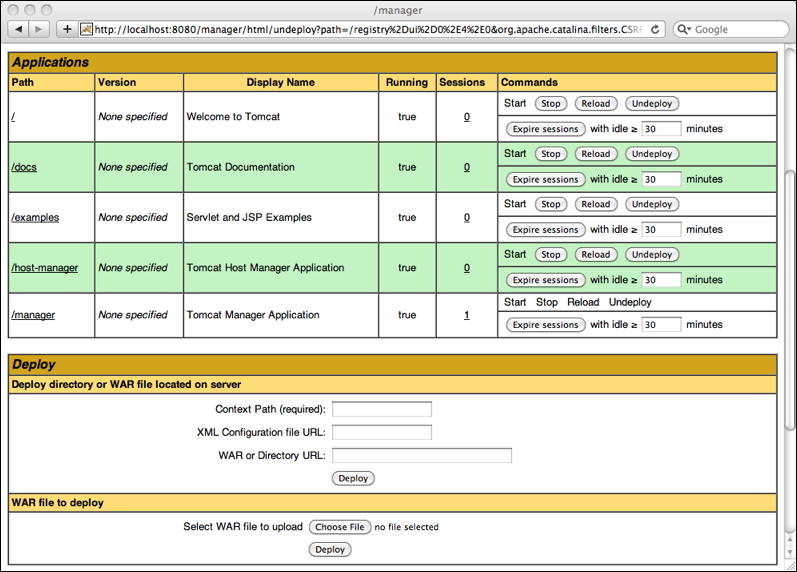Open session count link for /host-manager row
The image size is (797, 572).
click(x=467, y=268)
